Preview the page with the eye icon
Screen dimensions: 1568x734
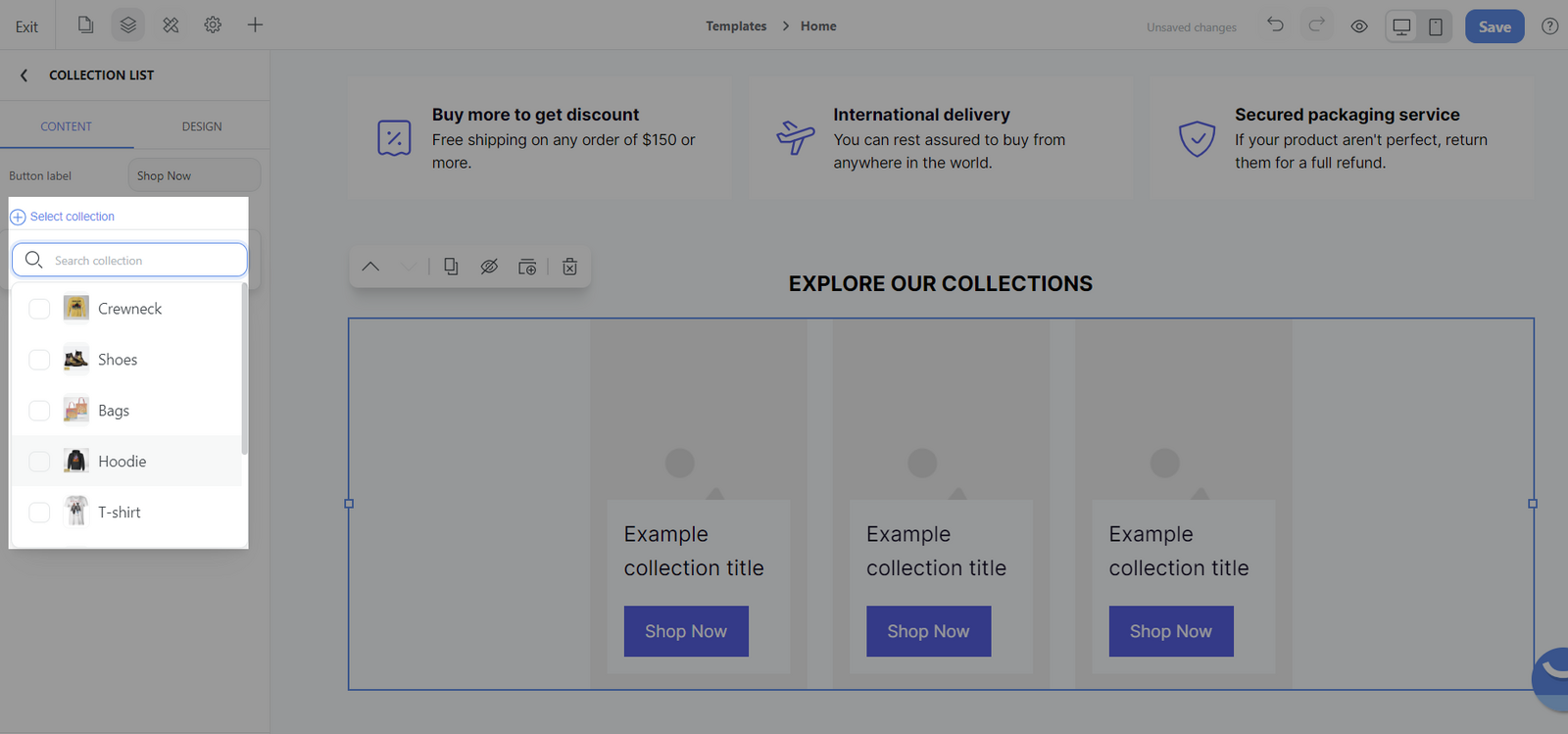pyautogui.click(x=1359, y=26)
